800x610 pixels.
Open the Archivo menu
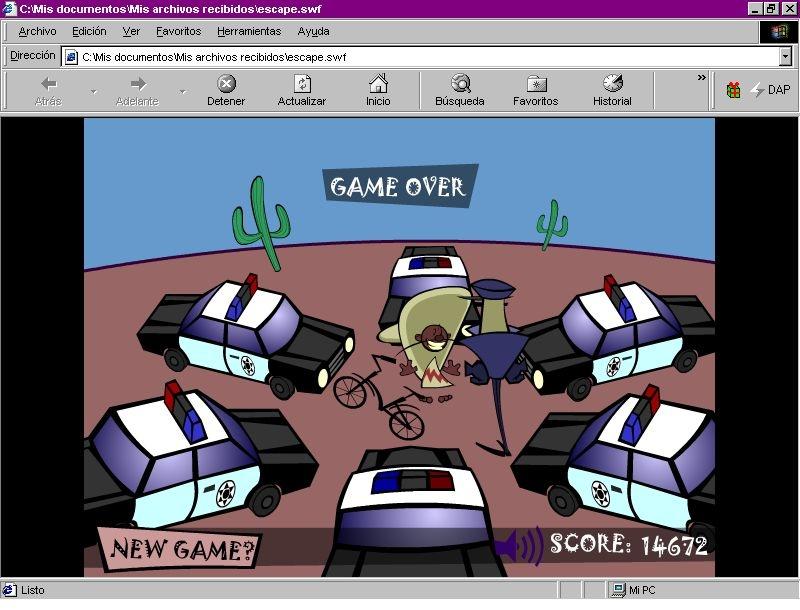(x=37, y=31)
